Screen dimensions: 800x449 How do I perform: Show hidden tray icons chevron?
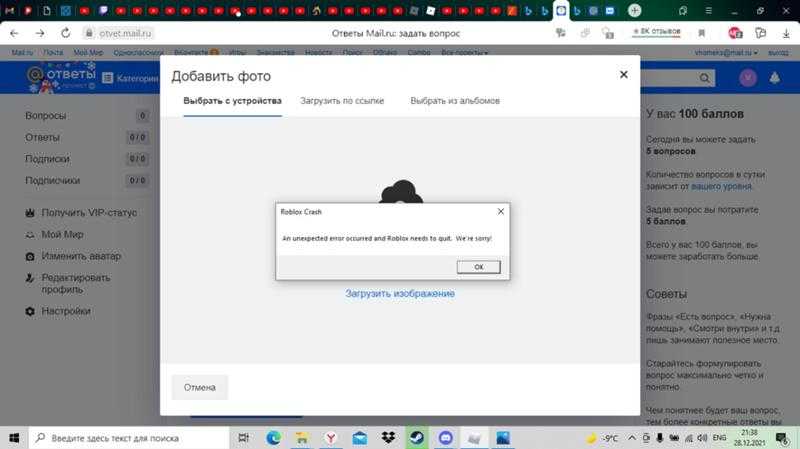632,438
